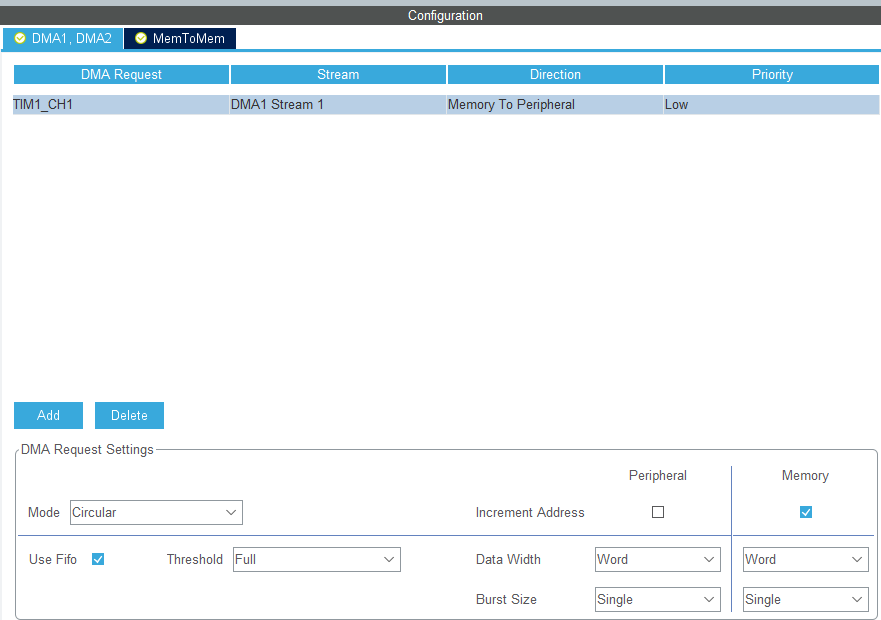
Task: Click the Increment Address label
Action: [x=530, y=513]
